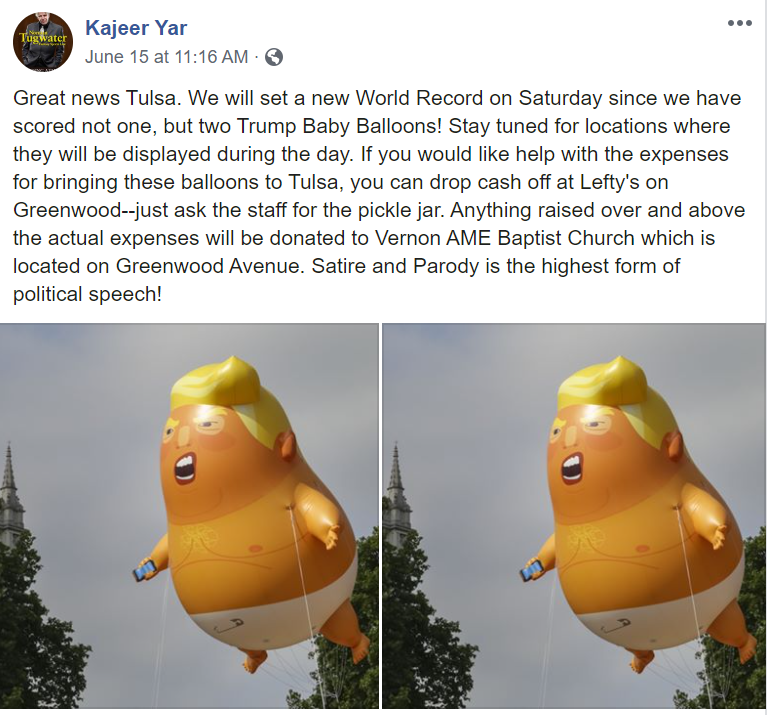Click the public globe privacy icon
This screenshot has width=767, height=715.
tap(273, 57)
